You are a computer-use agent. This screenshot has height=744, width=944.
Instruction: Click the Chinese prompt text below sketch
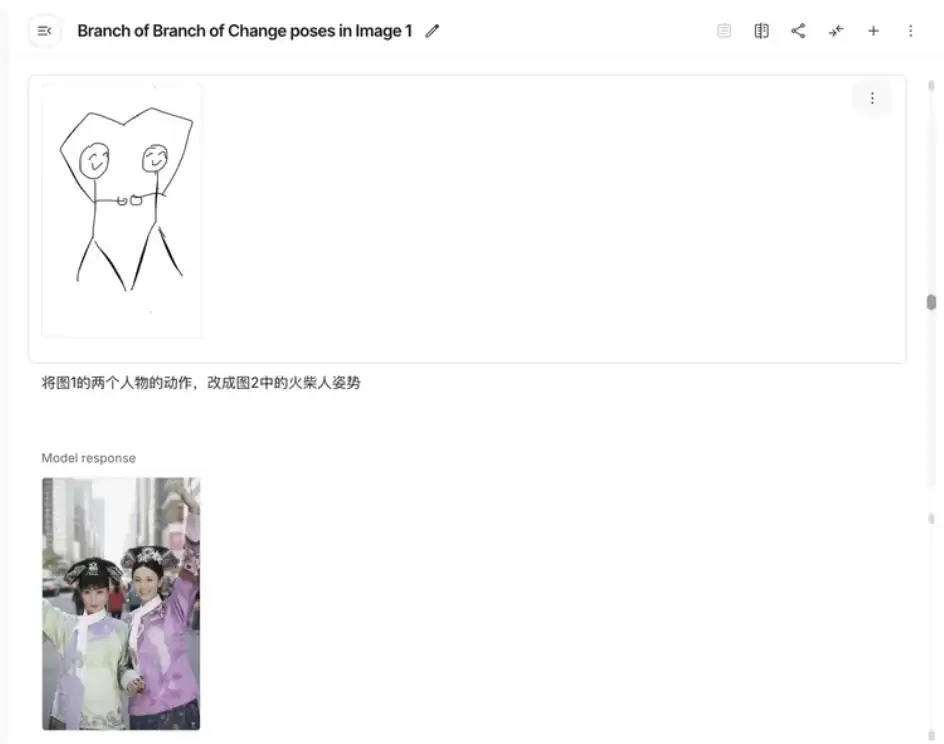(200, 383)
